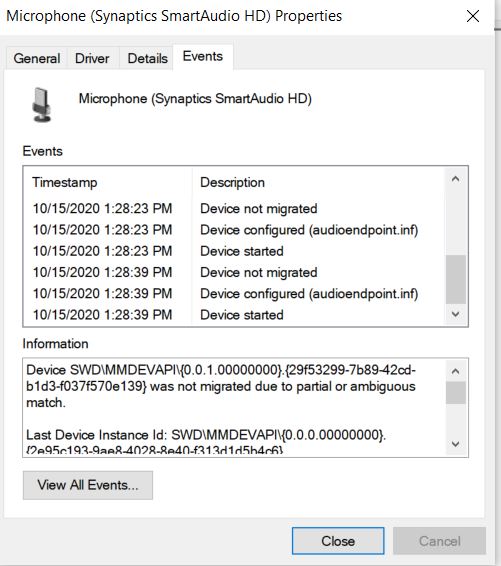Image resolution: width=501 pixels, height=566 pixels.
Task: Click Information box scroll down arrow
Action: (456, 444)
